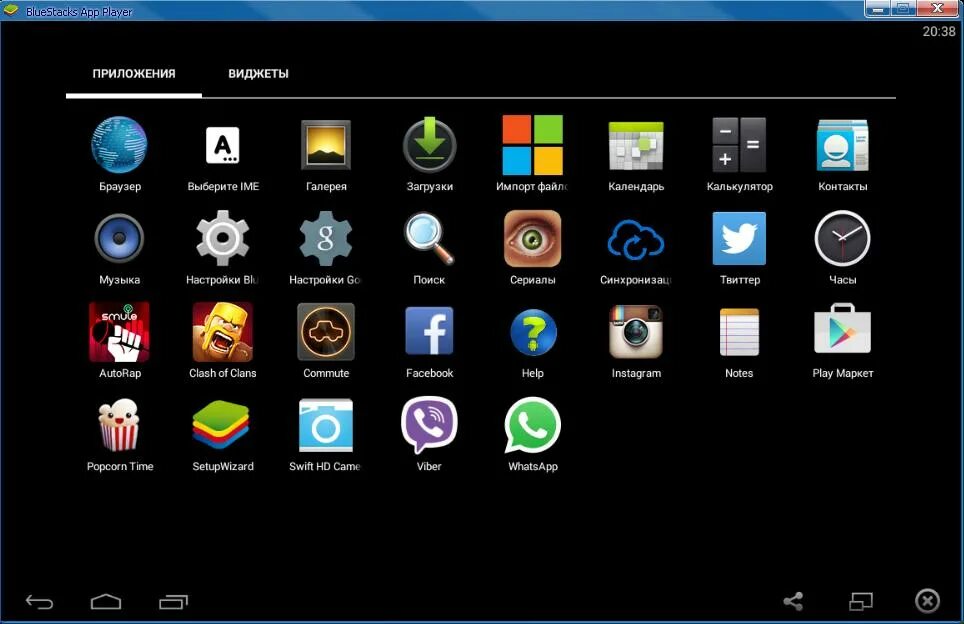Open the Viber app
The height and width of the screenshot is (624, 964).
tap(429, 425)
